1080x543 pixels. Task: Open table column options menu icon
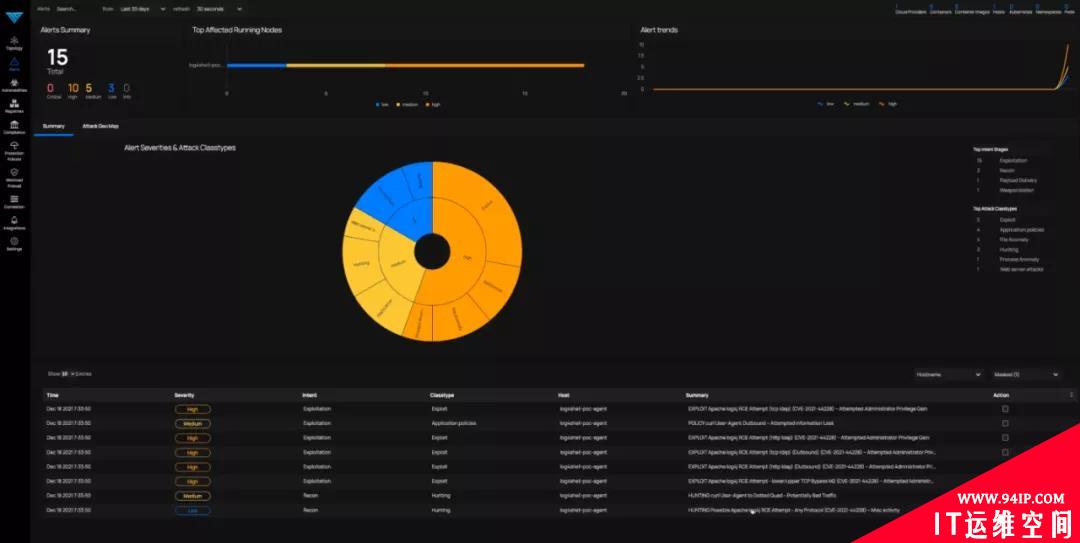point(1071,395)
